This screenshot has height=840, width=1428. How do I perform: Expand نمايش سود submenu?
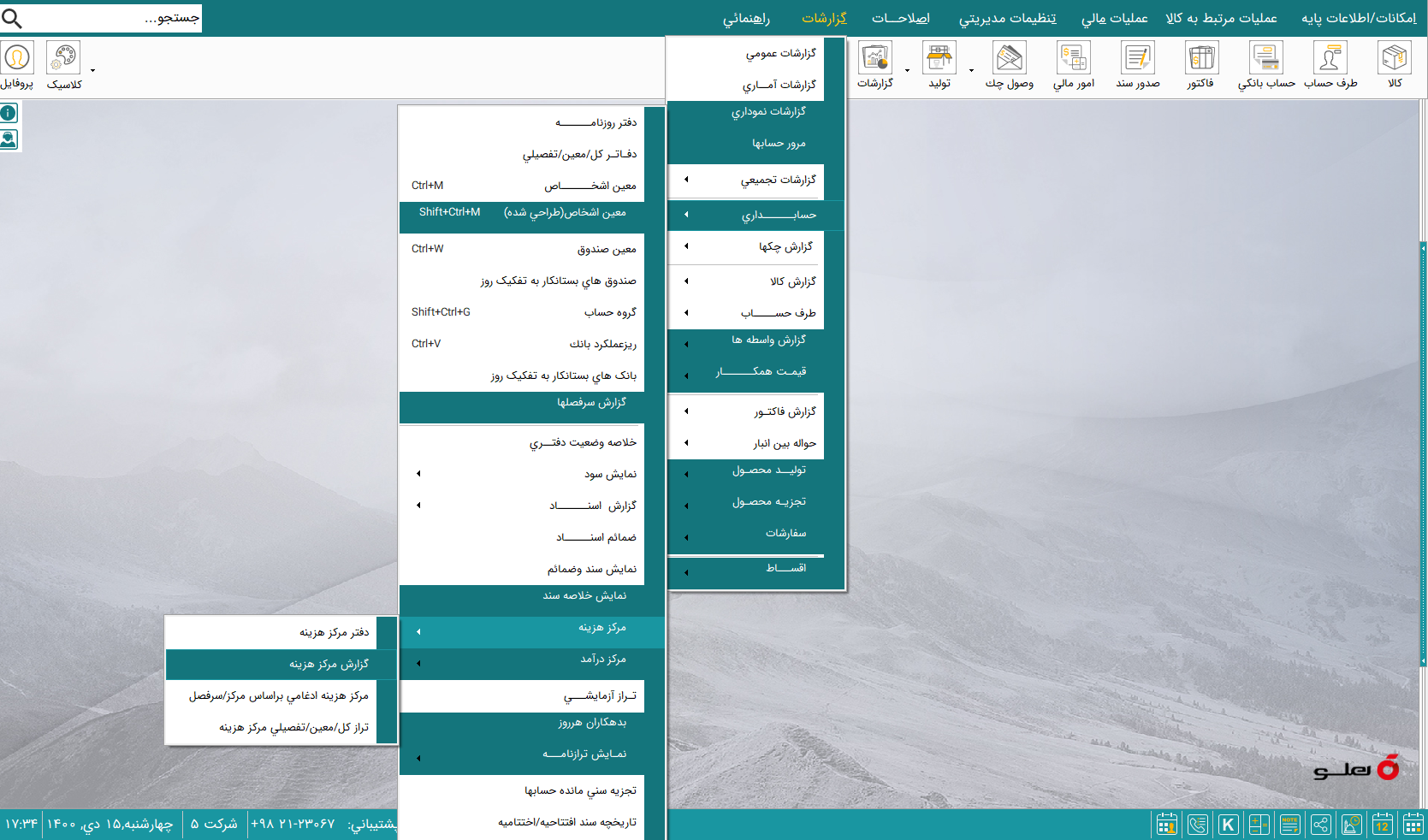522,474
